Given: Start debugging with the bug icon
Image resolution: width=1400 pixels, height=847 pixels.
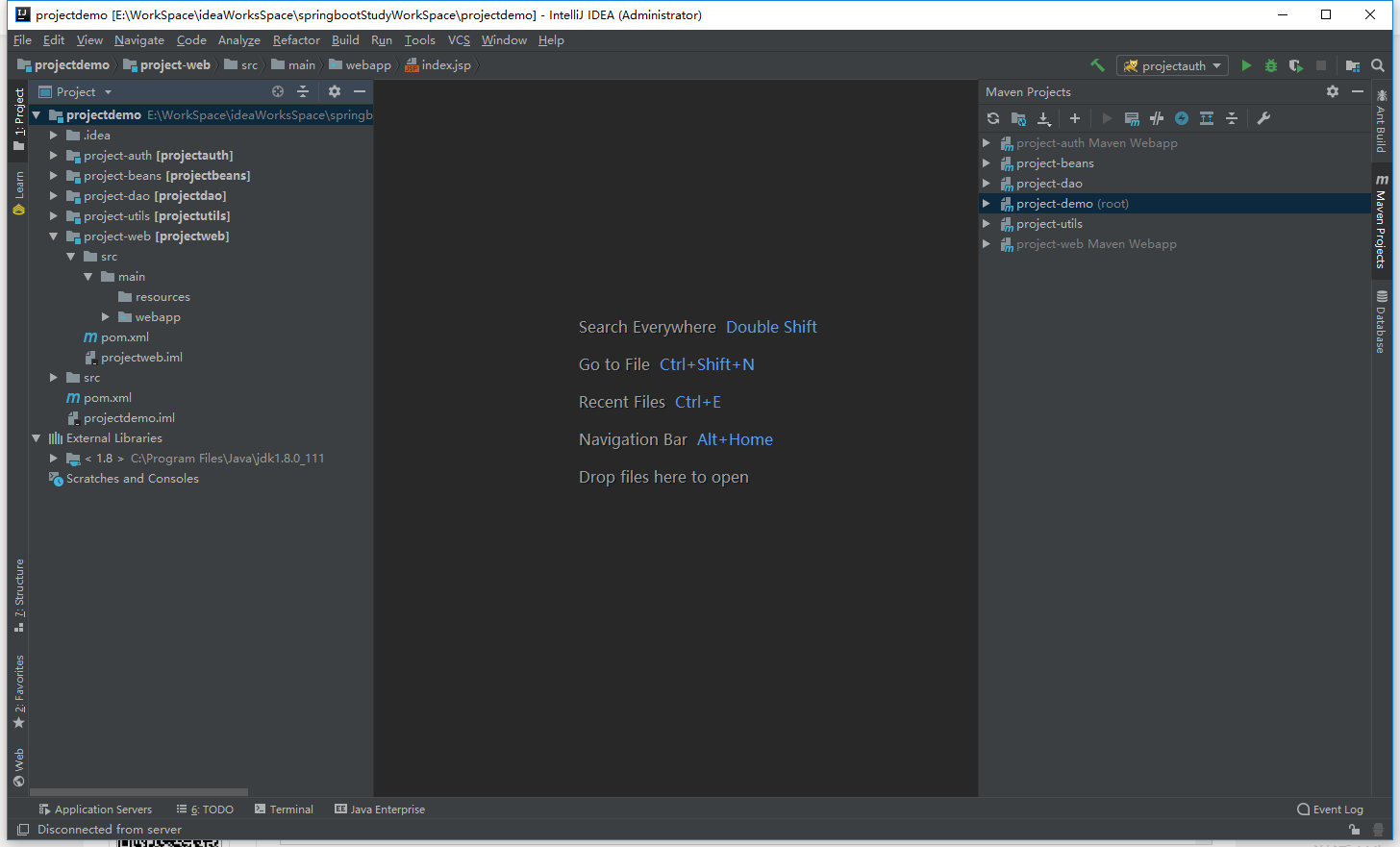Looking at the screenshot, I should click(1271, 65).
